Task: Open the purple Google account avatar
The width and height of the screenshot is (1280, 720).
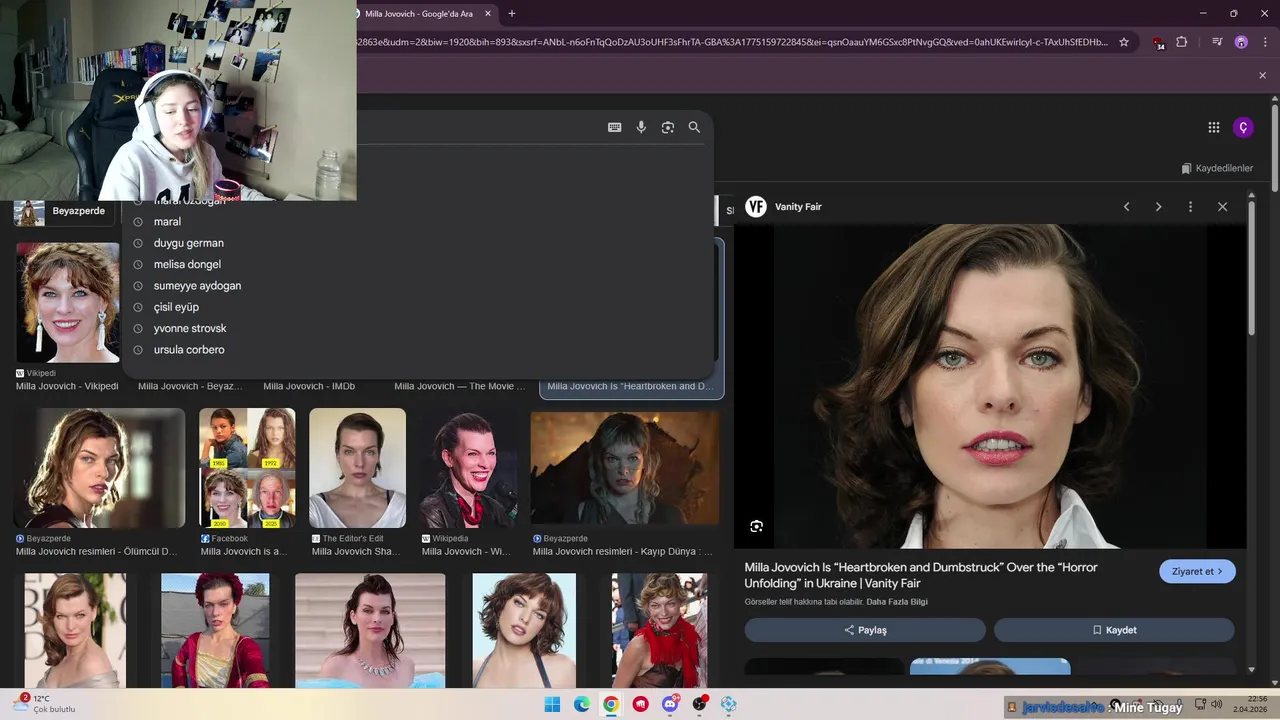Action: 1243,127
